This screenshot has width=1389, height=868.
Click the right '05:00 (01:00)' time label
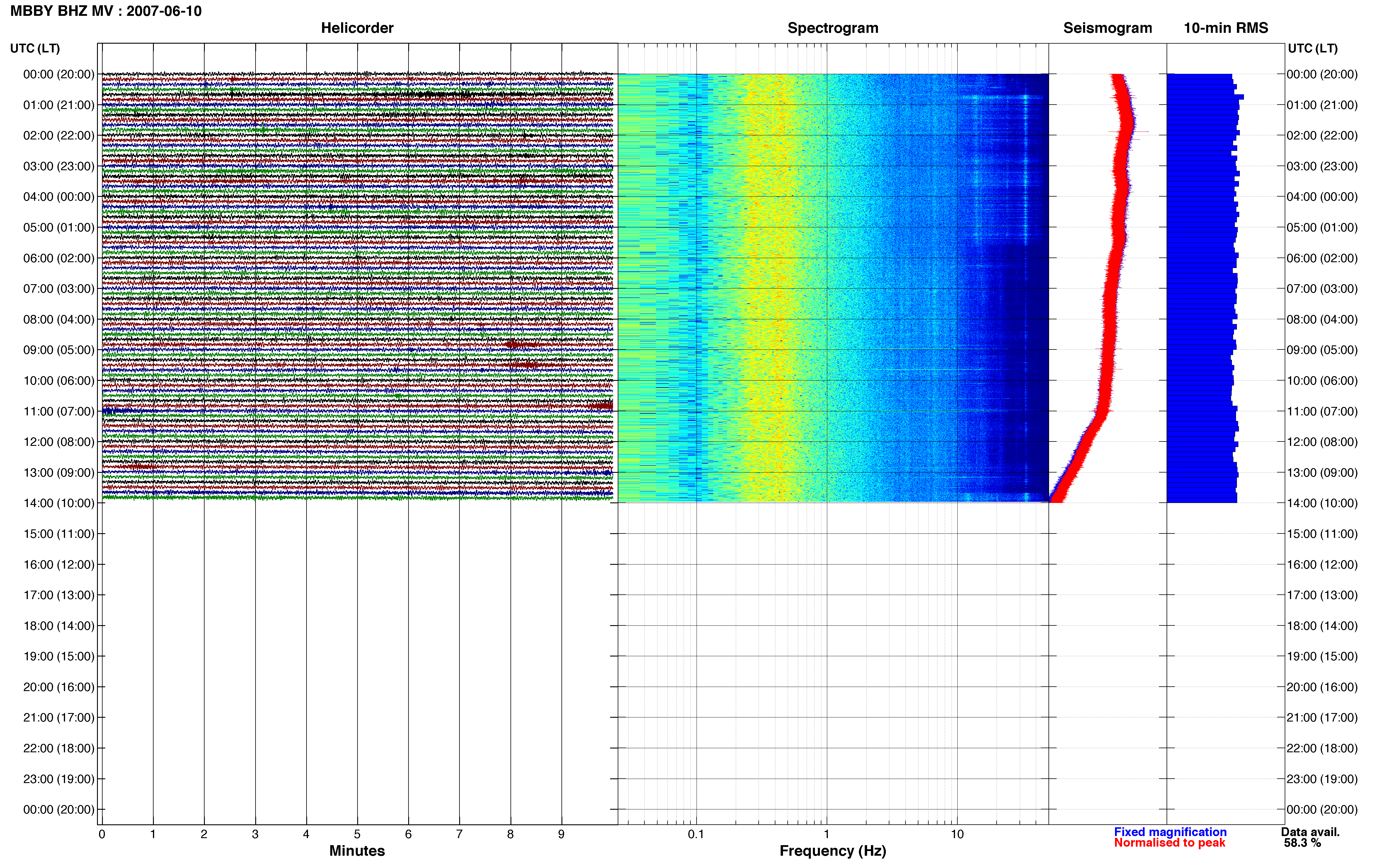[1322, 227]
